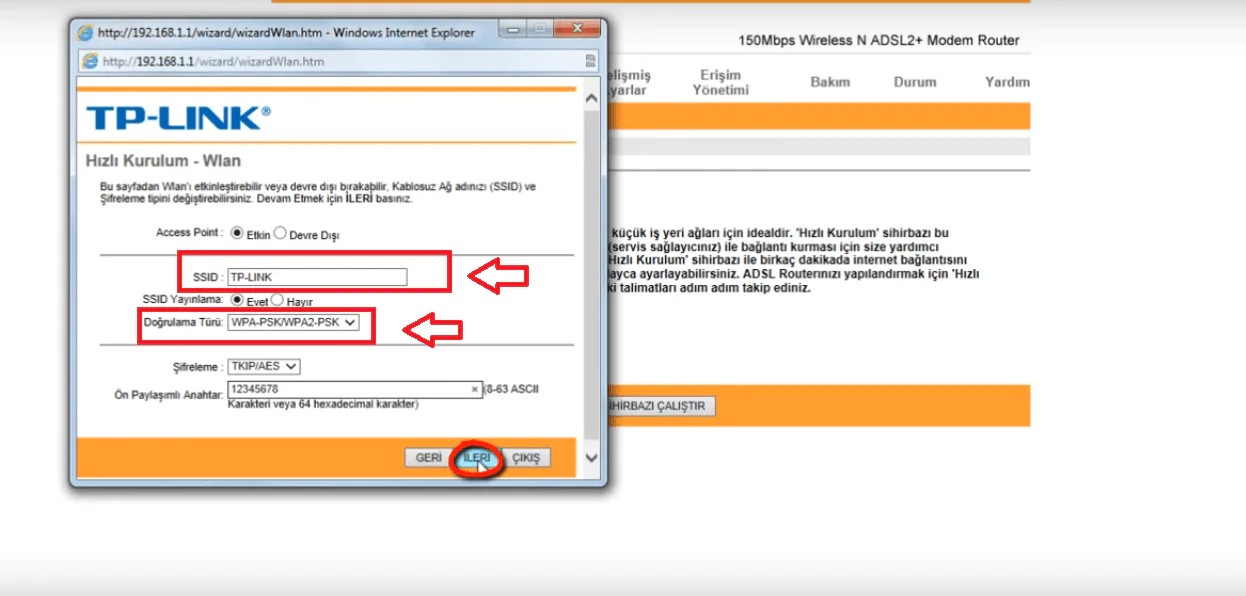The height and width of the screenshot is (596, 1246).
Task: Click the TP-LINK logo
Action: tap(178, 118)
